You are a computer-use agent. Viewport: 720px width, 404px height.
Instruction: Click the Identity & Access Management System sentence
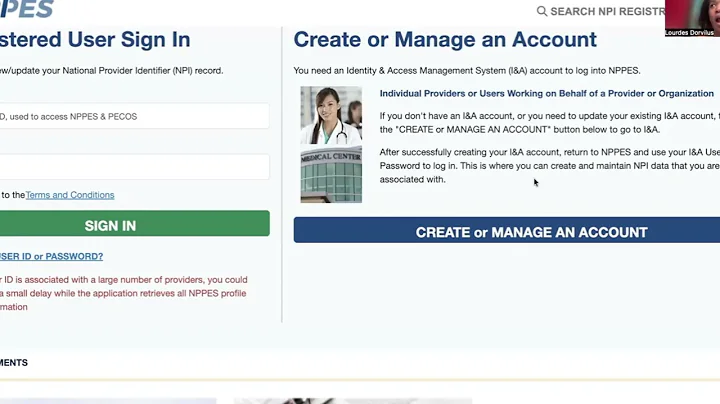click(467, 71)
